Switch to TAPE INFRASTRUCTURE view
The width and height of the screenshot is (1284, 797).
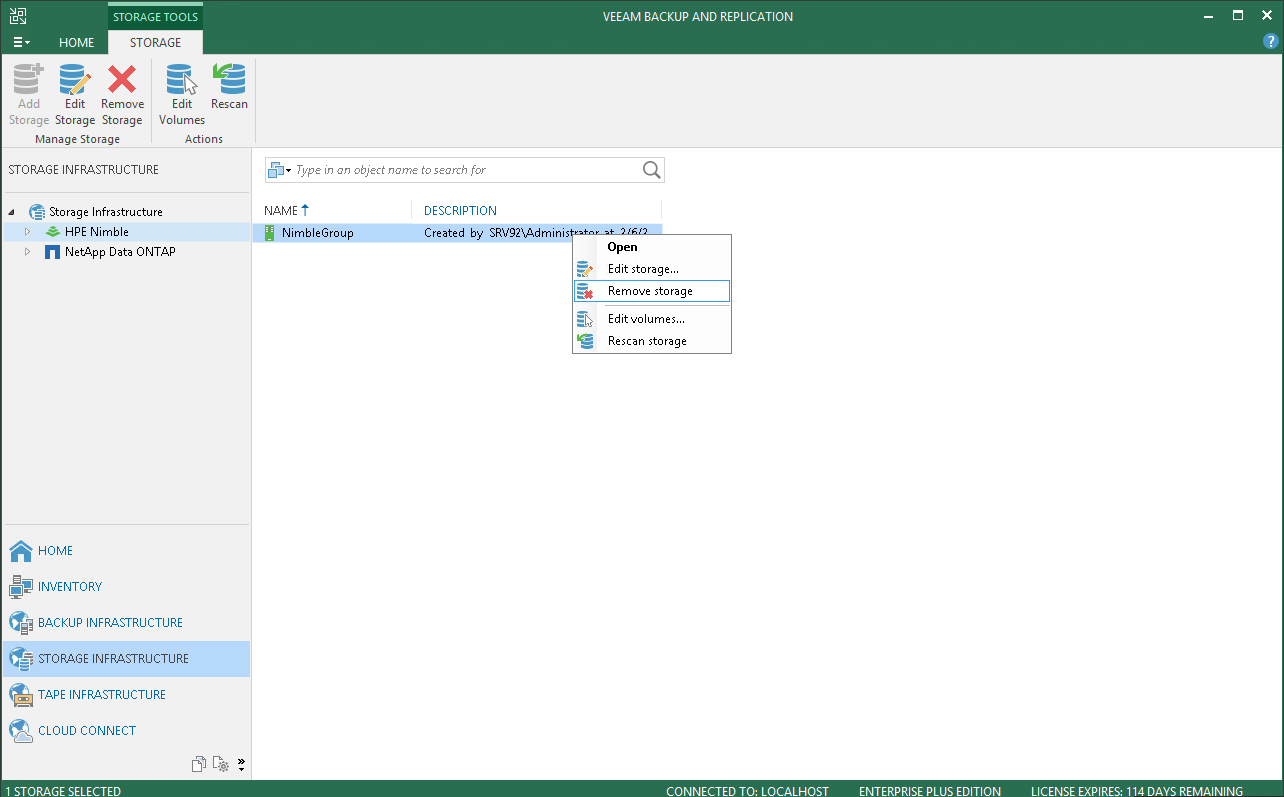pos(126,695)
